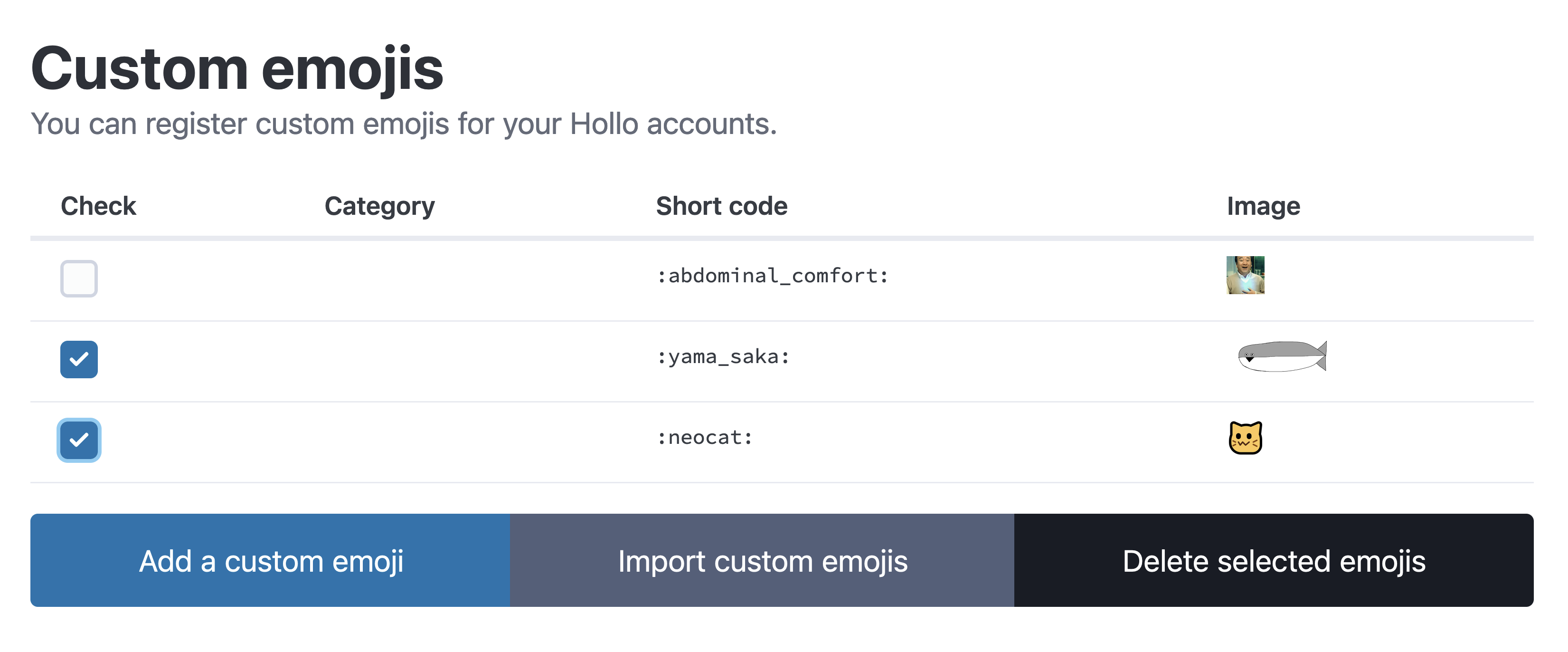Click the Custom emojis page heading
Screen dimensions: 1568x652
tap(237, 69)
